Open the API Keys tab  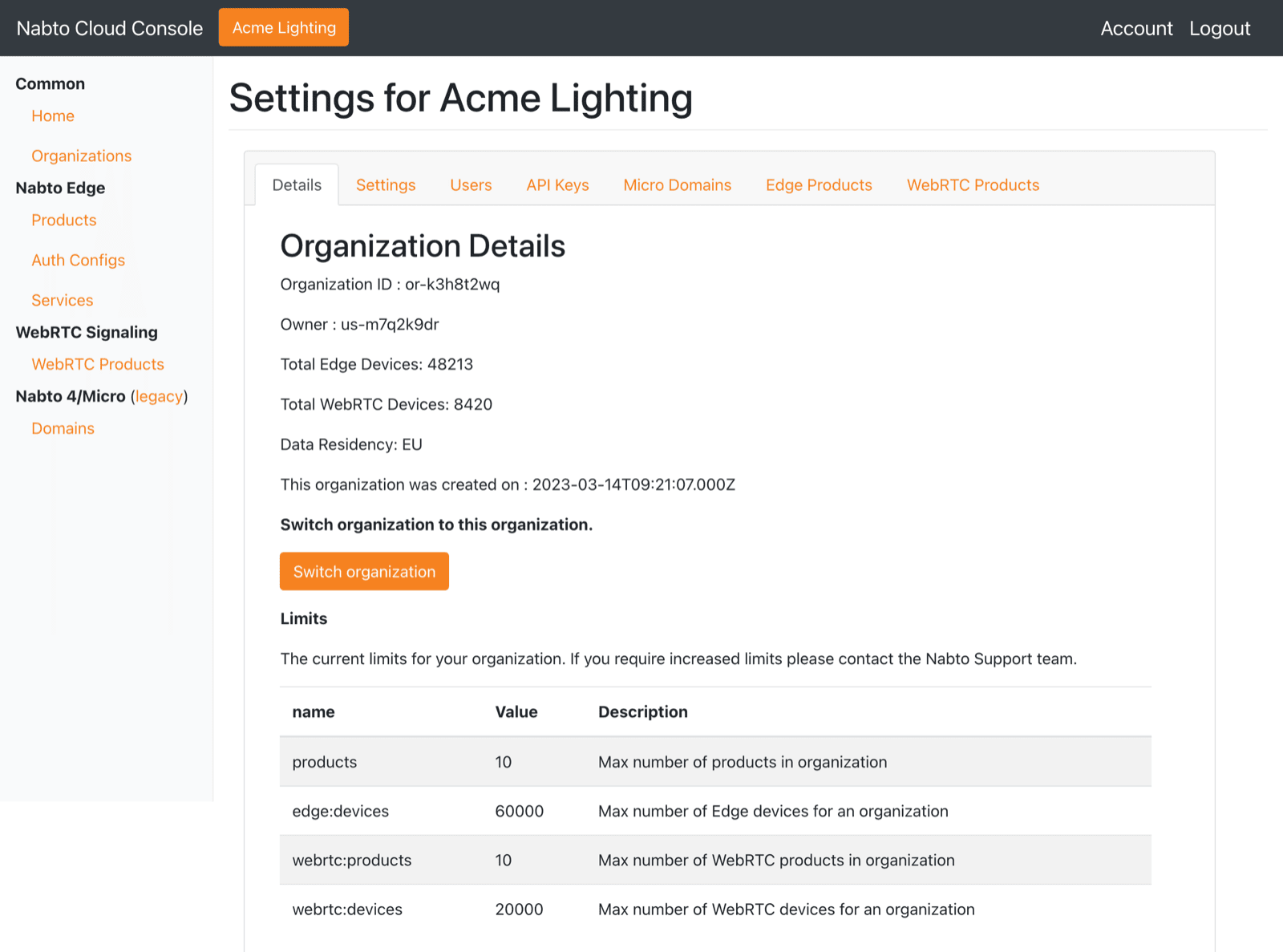click(557, 184)
